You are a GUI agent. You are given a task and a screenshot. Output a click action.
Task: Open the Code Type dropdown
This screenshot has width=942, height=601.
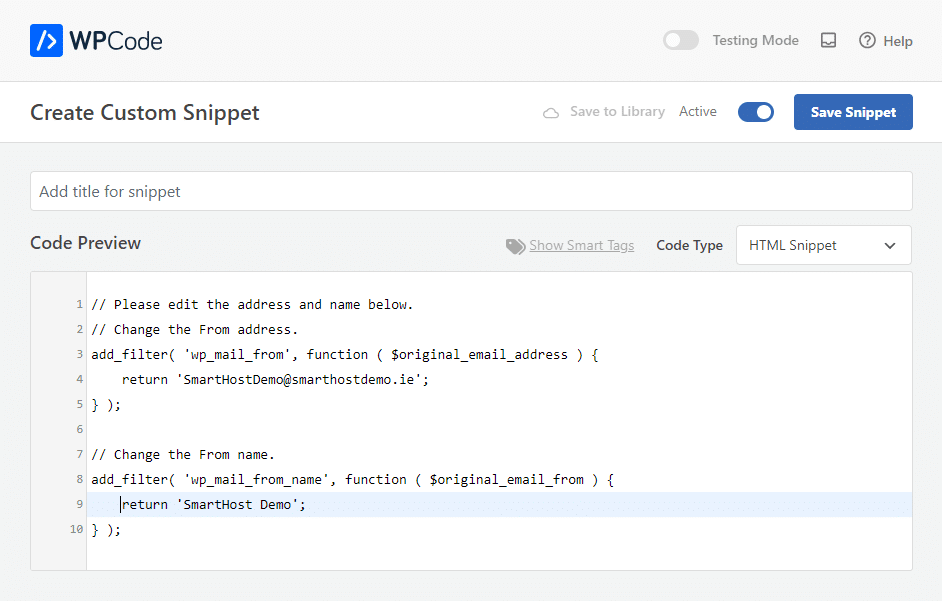(824, 245)
